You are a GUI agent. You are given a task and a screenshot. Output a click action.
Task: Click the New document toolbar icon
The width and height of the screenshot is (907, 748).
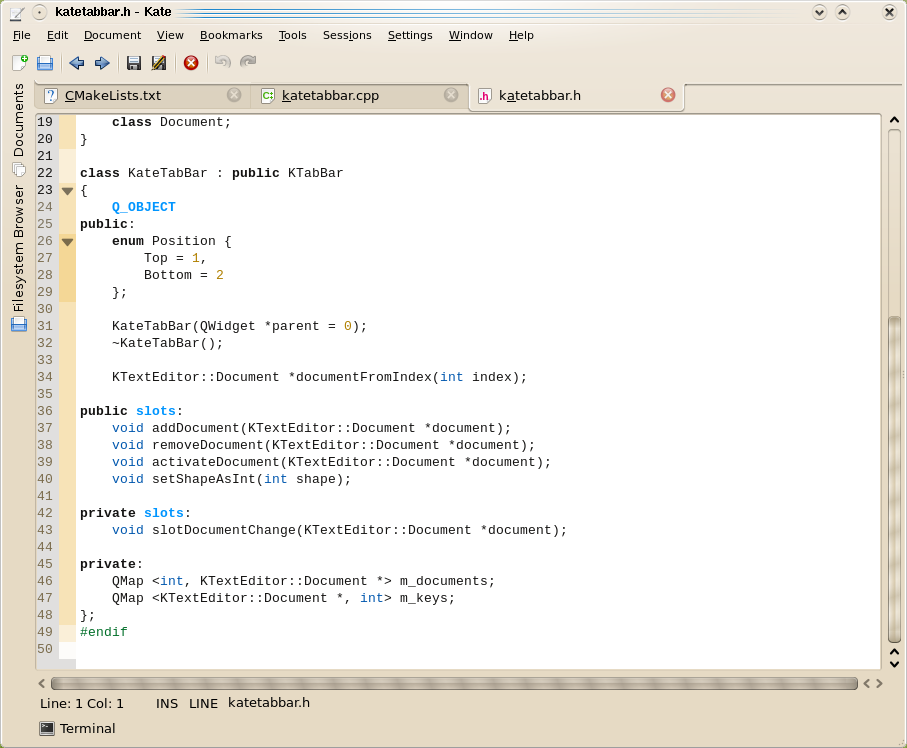click(20, 62)
